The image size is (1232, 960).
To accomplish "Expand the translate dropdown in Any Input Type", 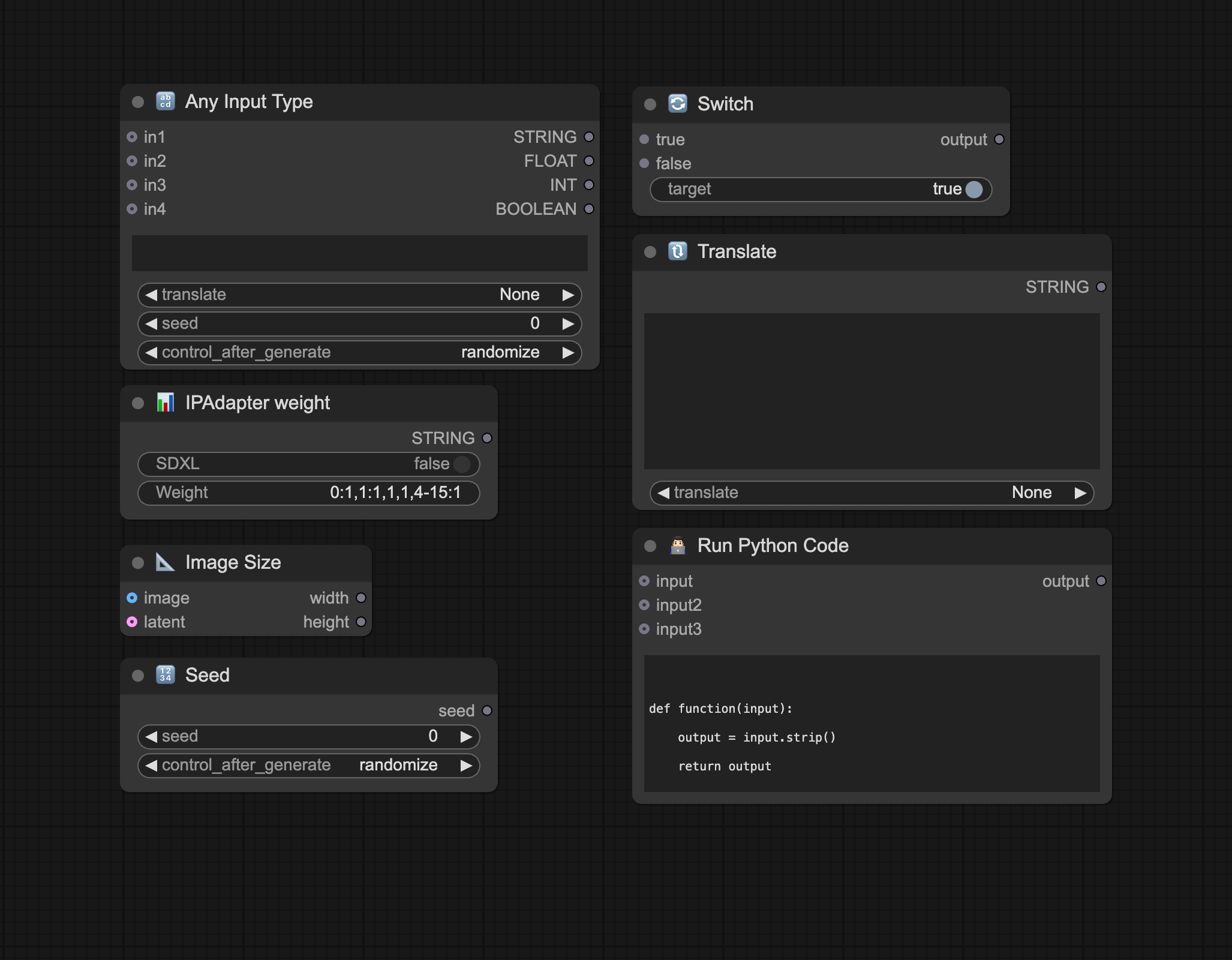I will point(363,294).
